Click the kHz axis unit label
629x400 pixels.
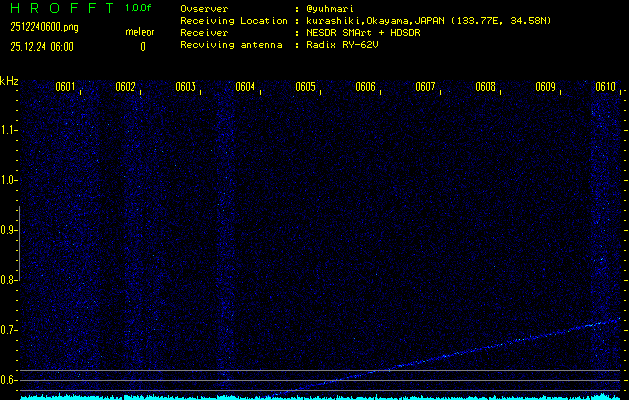[x=9, y=80]
